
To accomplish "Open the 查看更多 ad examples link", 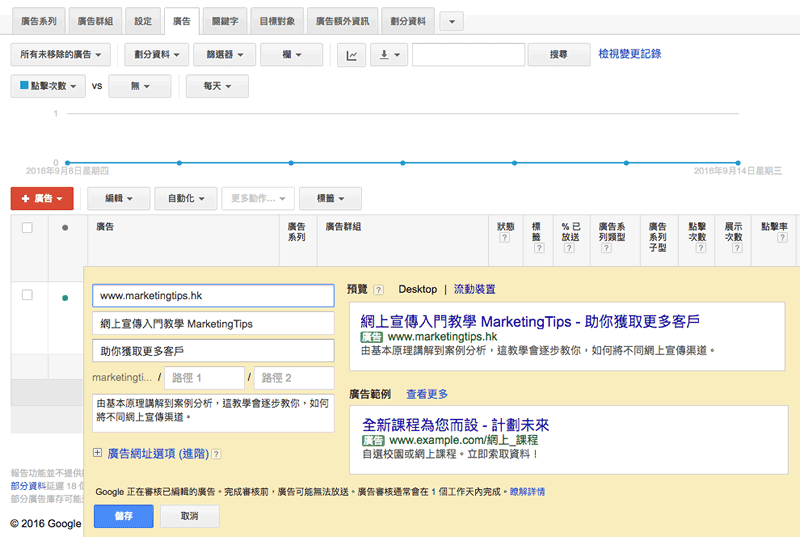I will pos(427,394).
